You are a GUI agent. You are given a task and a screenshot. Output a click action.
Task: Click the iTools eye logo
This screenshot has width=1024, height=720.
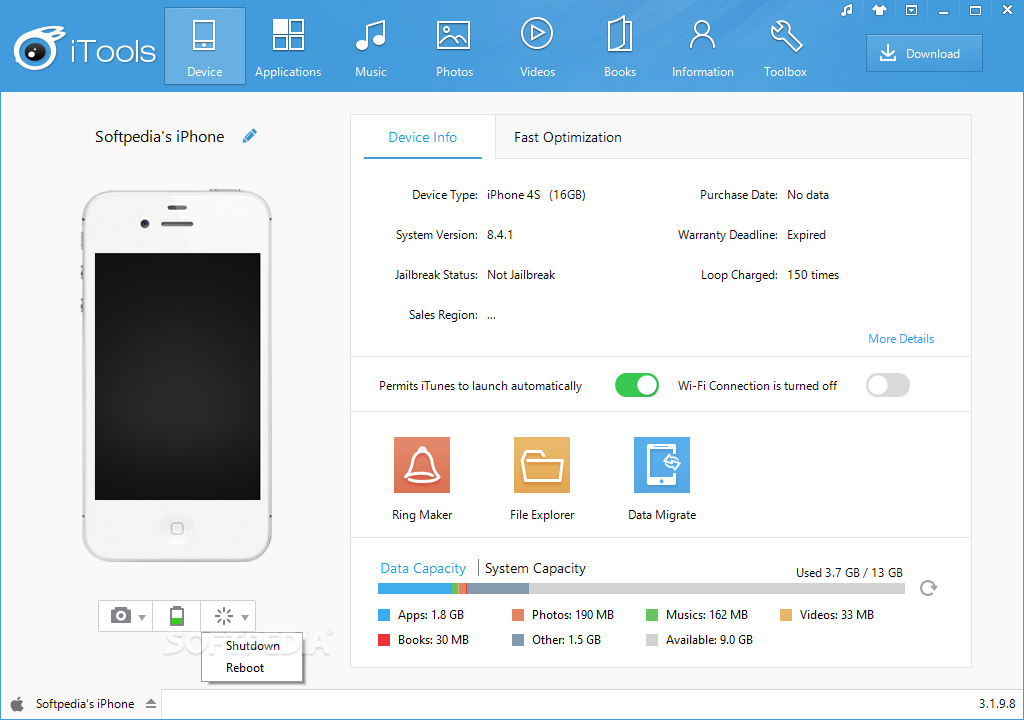pos(38,49)
